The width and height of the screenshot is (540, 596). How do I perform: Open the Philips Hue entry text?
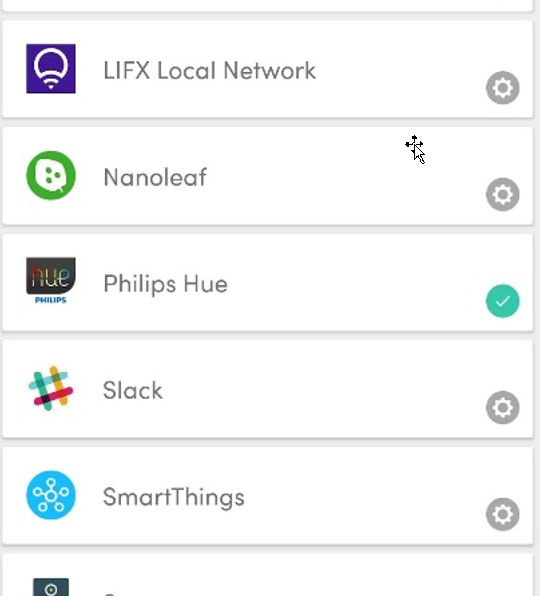point(165,284)
